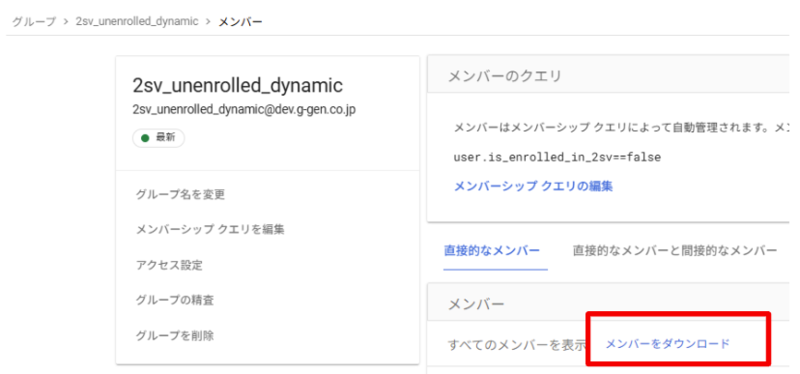
Task: Click the green dot in 最新 chip
Action: pos(145,138)
